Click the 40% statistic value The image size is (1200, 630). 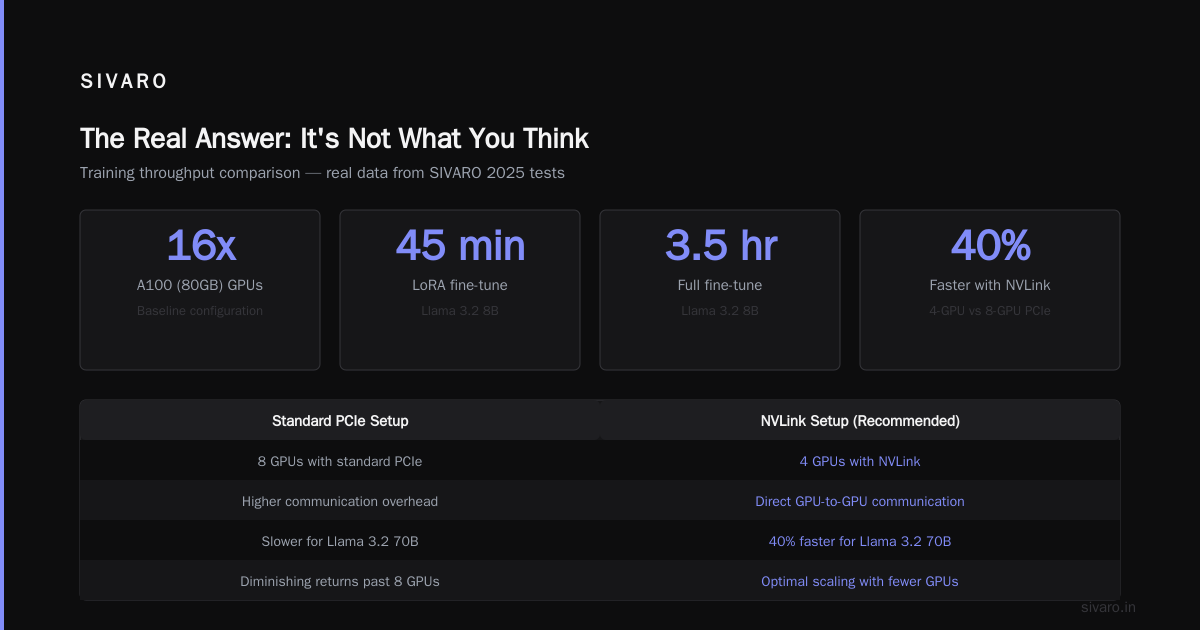(990, 245)
